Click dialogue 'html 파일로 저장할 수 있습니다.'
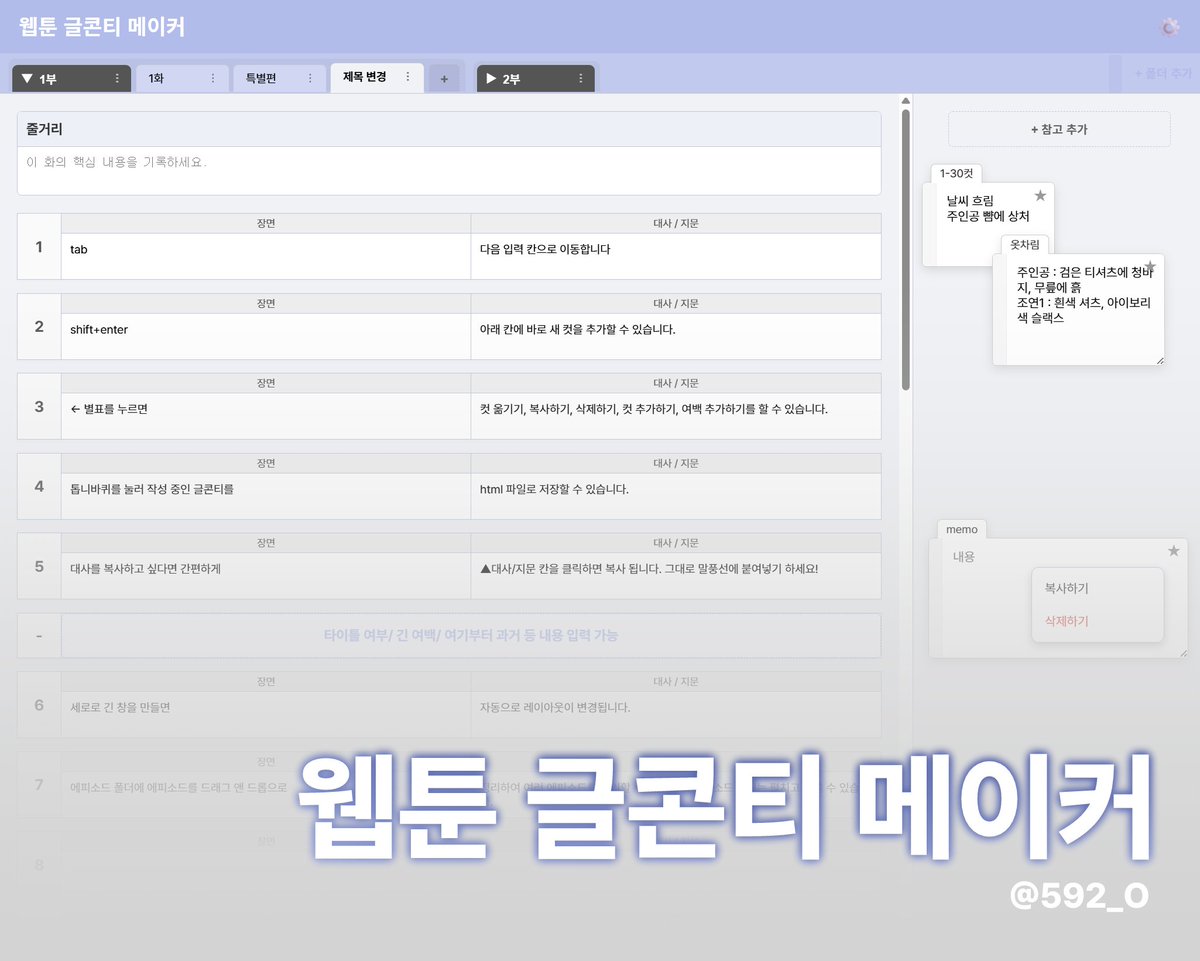Screen dimensions: 1200x961 click(x=676, y=496)
